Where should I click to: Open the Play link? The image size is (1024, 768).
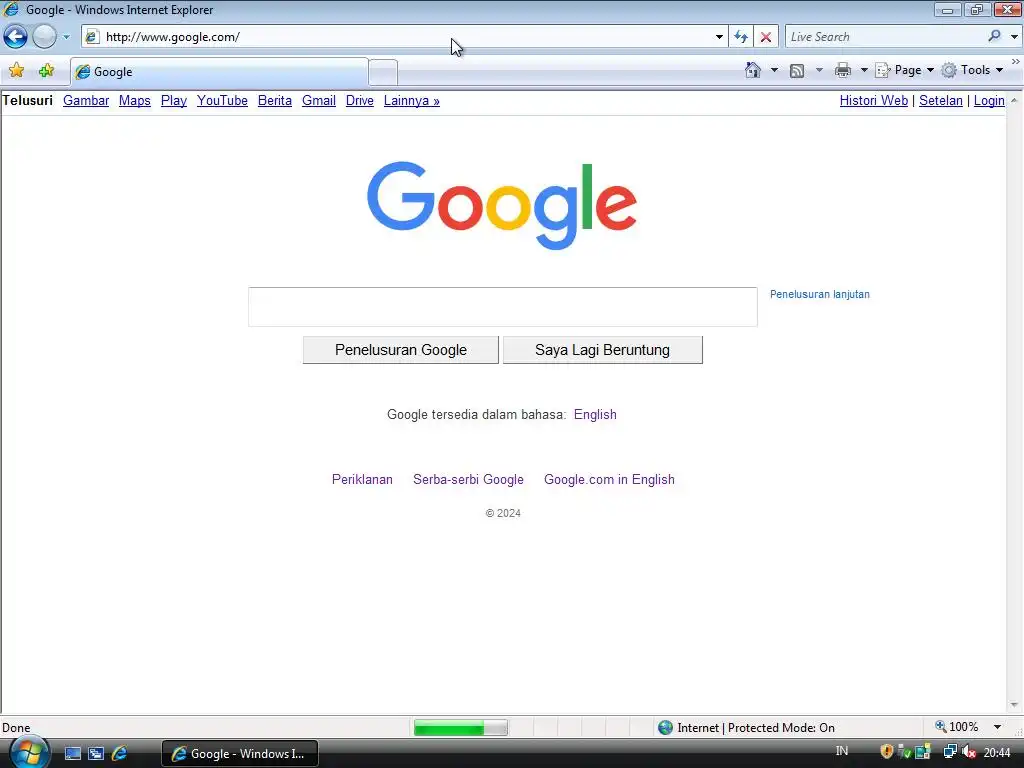coord(174,101)
